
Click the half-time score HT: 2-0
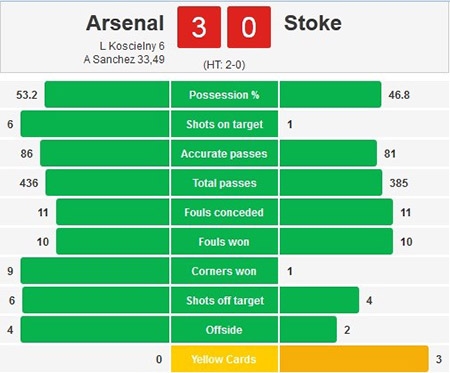tap(224, 65)
